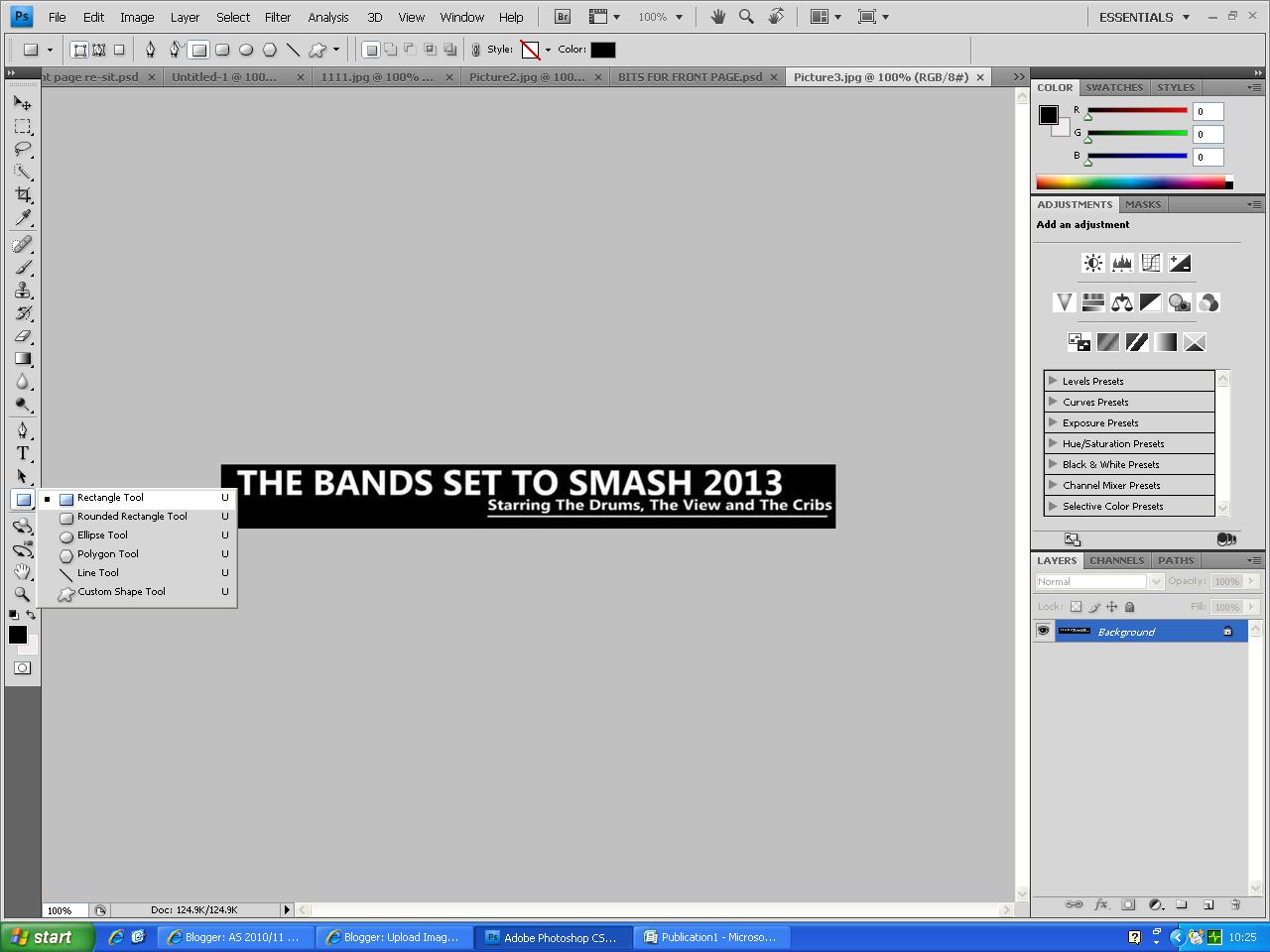Image resolution: width=1270 pixels, height=952 pixels.
Task: Expand Selective Color Presets list
Action: pos(1054,506)
